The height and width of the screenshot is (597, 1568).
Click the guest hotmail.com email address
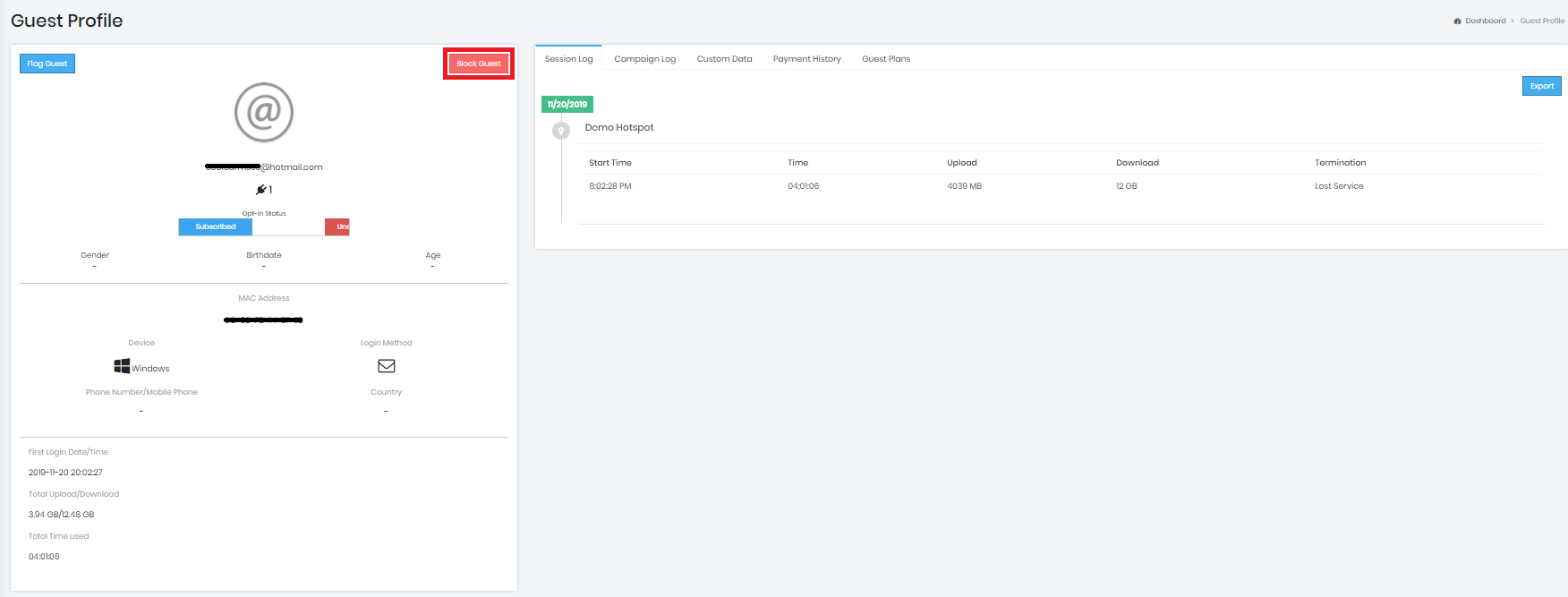pos(264,167)
